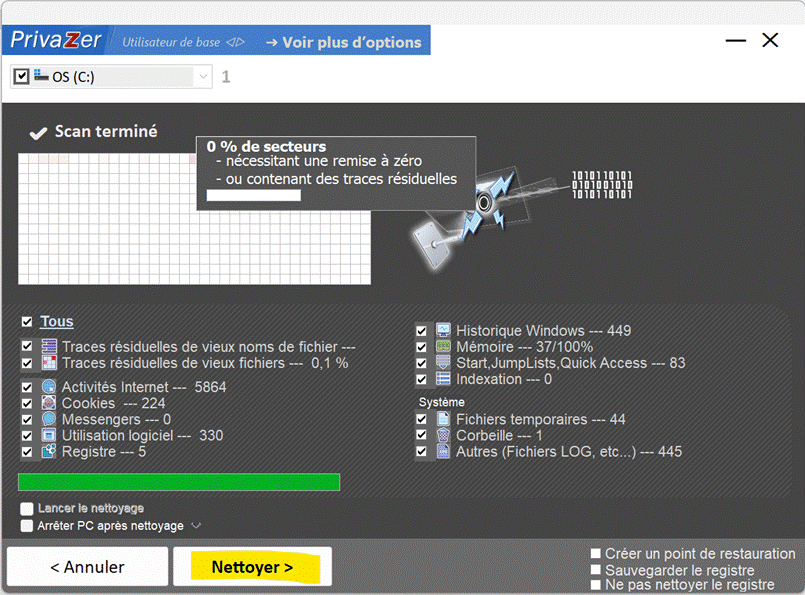This screenshot has width=805, height=595.
Task: Click Activités Internet --- 5864 label
Action: (144, 387)
